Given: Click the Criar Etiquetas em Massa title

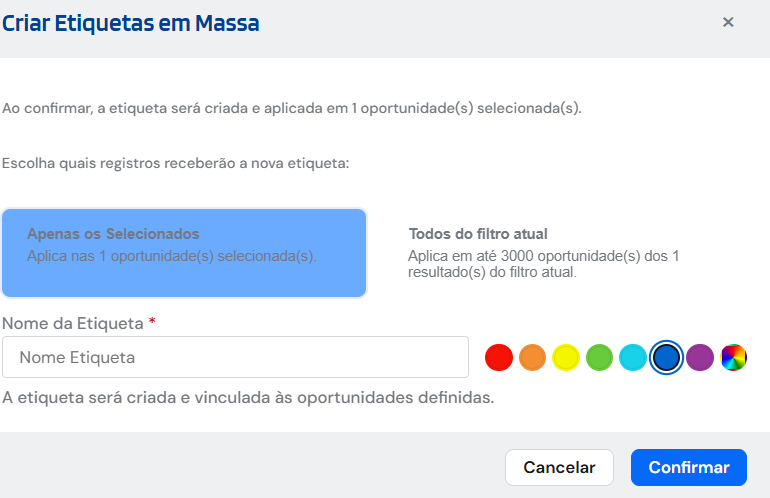Looking at the screenshot, I should (x=131, y=23).
